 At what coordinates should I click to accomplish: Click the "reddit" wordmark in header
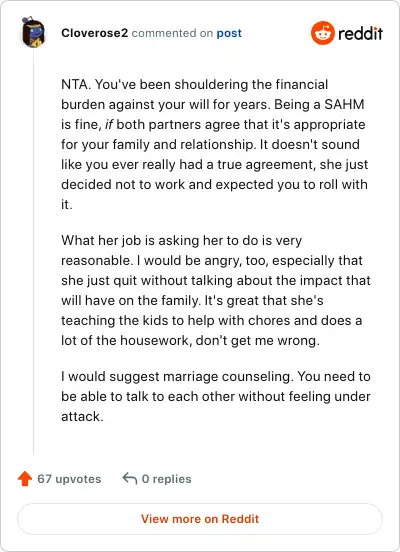(x=360, y=33)
